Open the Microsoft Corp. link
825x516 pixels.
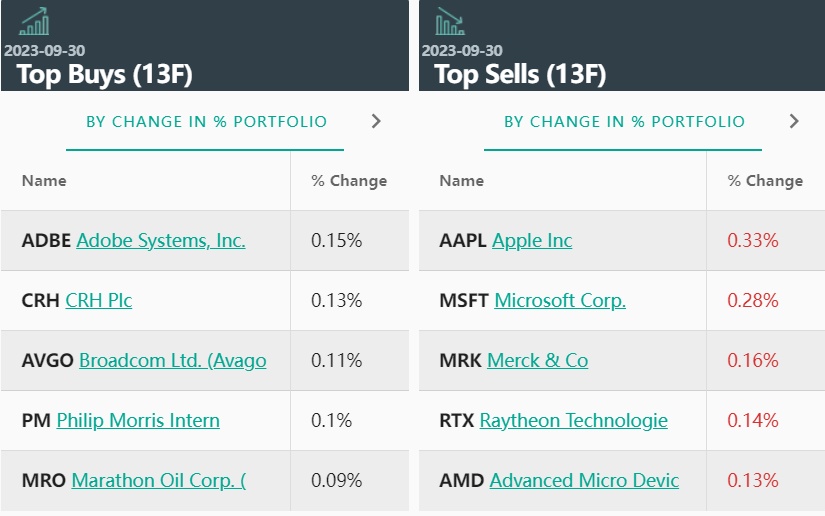pyautogui.click(x=560, y=300)
